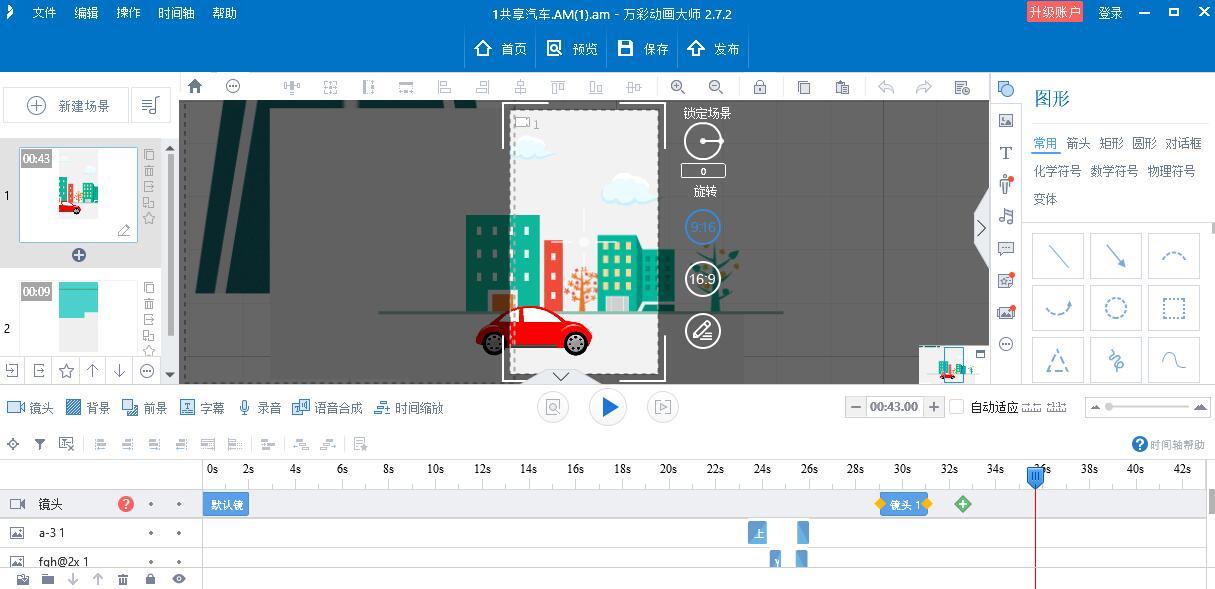Zoom in on the canvas
This screenshot has height=589, width=1215.
coord(678,87)
